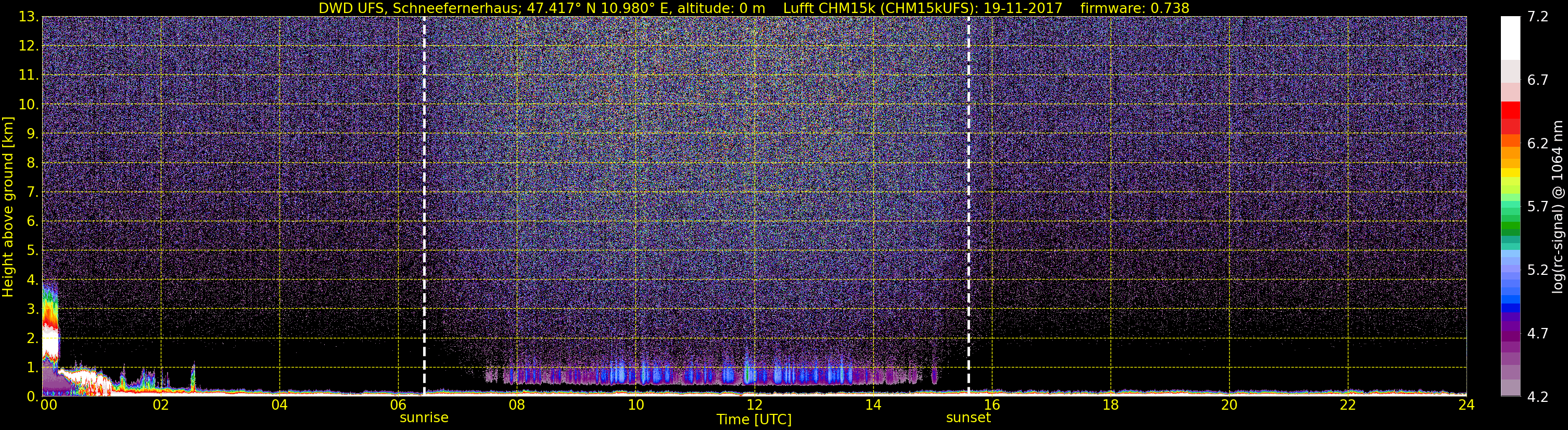The height and width of the screenshot is (430, 1568).
Task: Click the colorbar value '6.7'
Action: pyautogui.click(x=1538, y=80)
